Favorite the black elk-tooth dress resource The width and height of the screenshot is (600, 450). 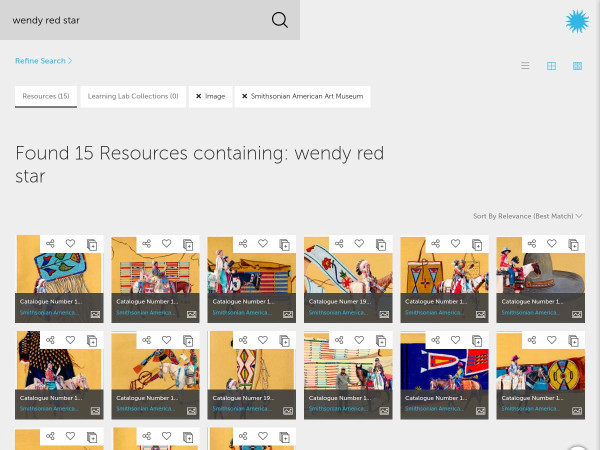(70, 340)
